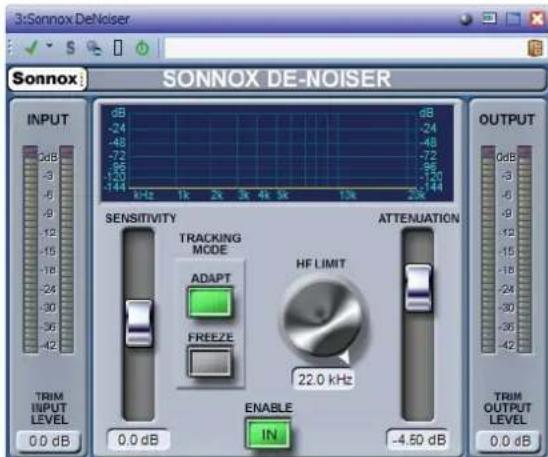Click the Sensitivity fader handle

point(139,323)
